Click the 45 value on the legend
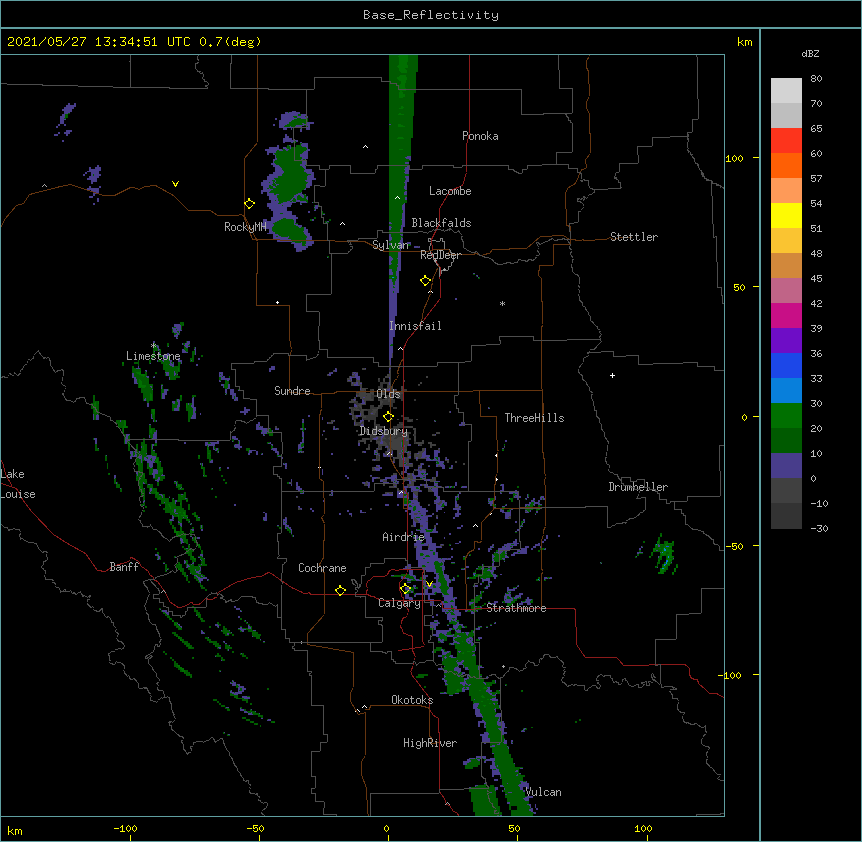Viewport: 862px width, 842px height. click(x=816, y=279)
